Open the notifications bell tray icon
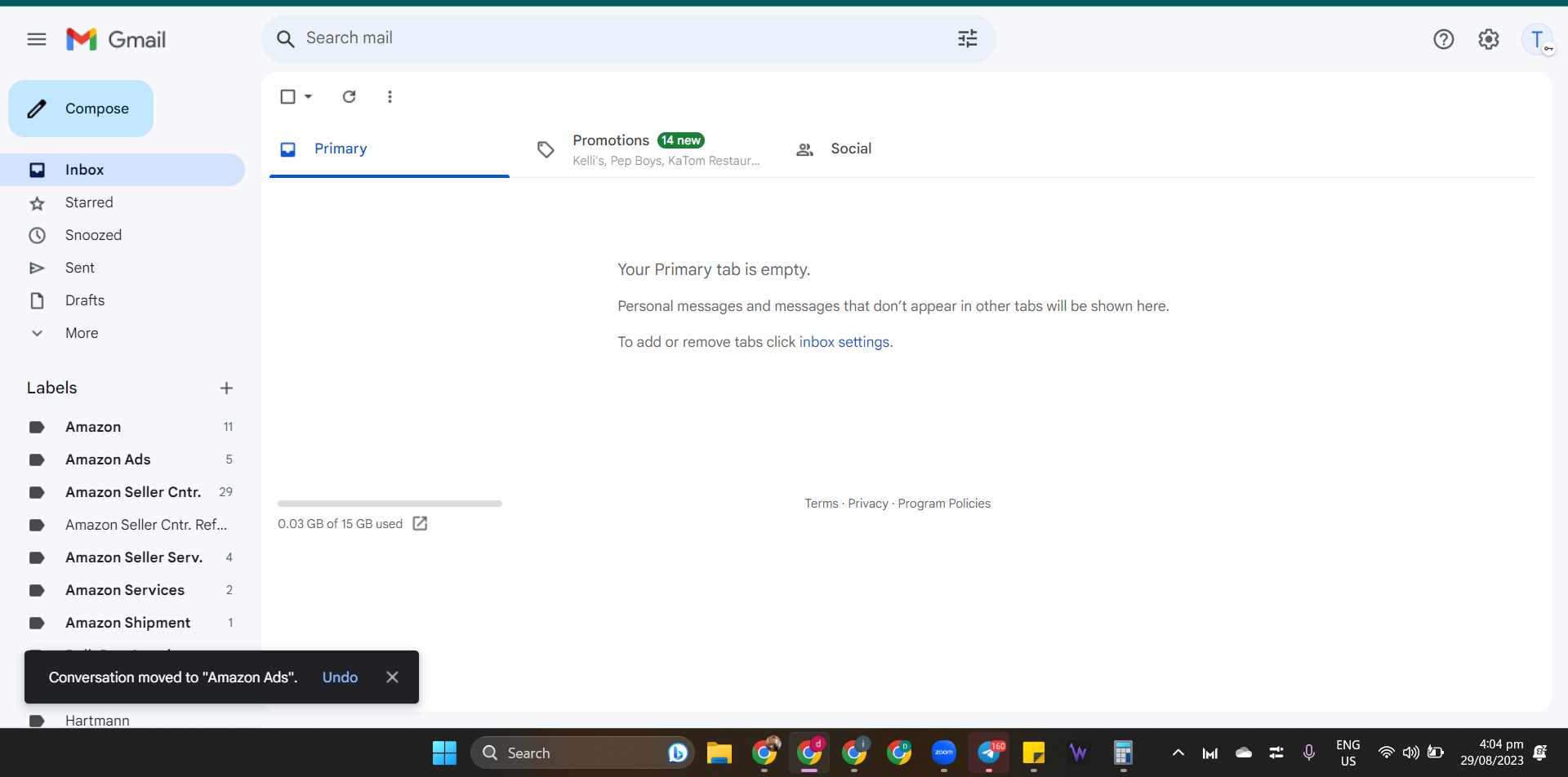1568x777 pixels. [x=1540, y=753]
